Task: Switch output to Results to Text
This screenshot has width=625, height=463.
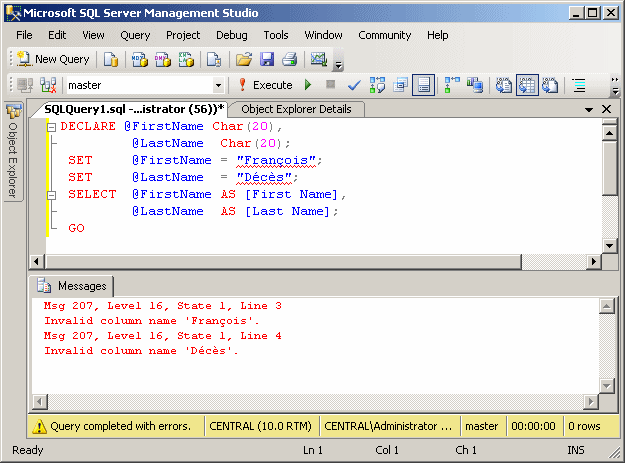Action: coord(504,85)
